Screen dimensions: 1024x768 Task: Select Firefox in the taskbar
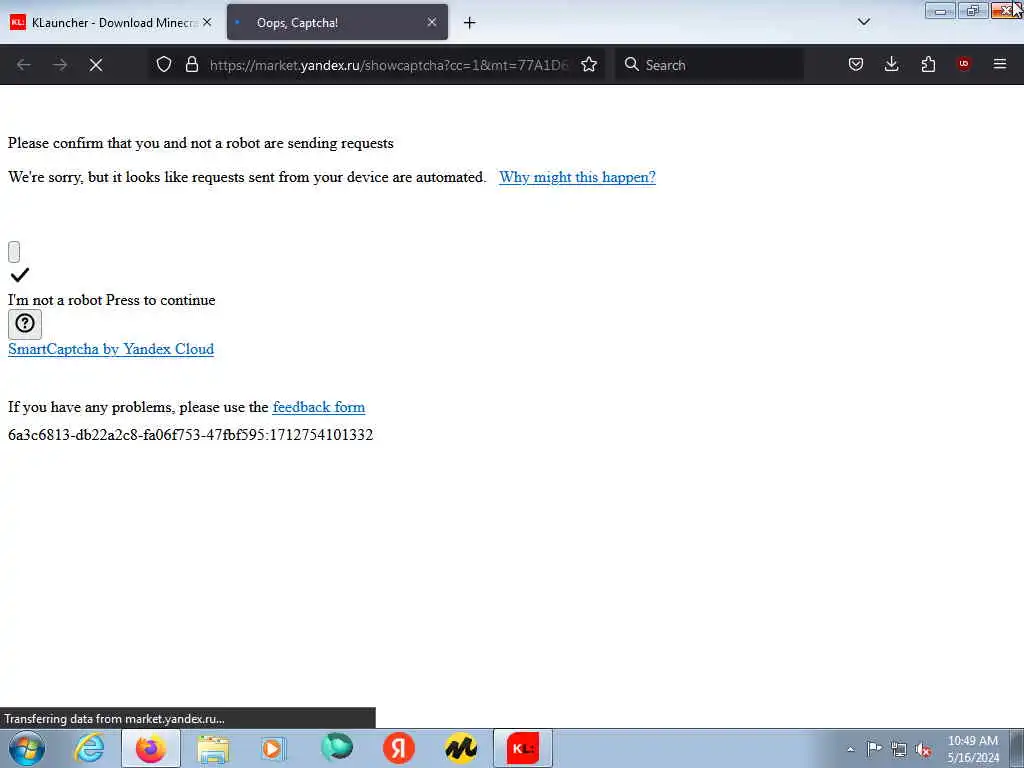[151, 748]
